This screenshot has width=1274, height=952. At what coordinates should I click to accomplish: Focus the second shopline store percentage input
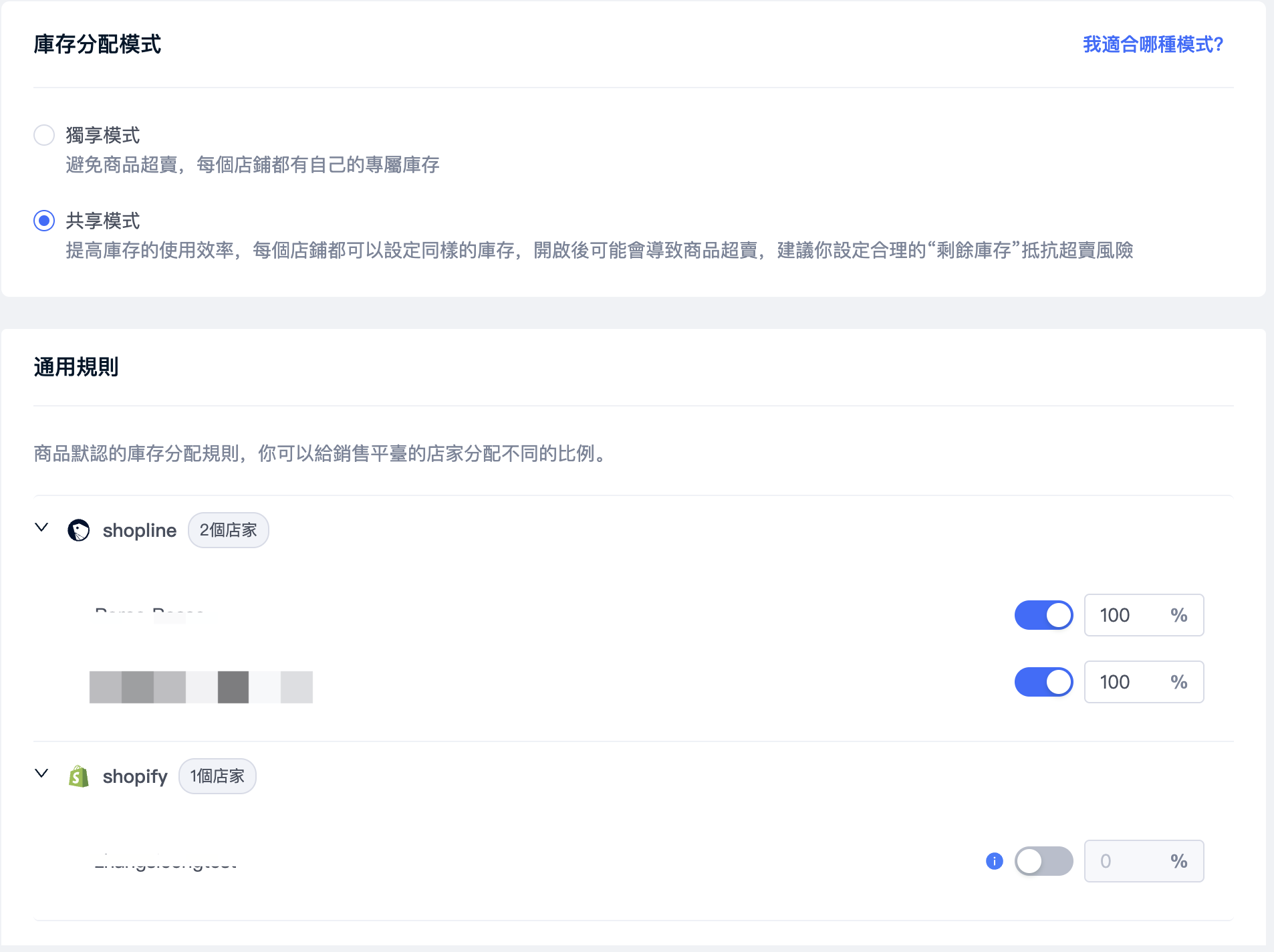click(1131, 682)
